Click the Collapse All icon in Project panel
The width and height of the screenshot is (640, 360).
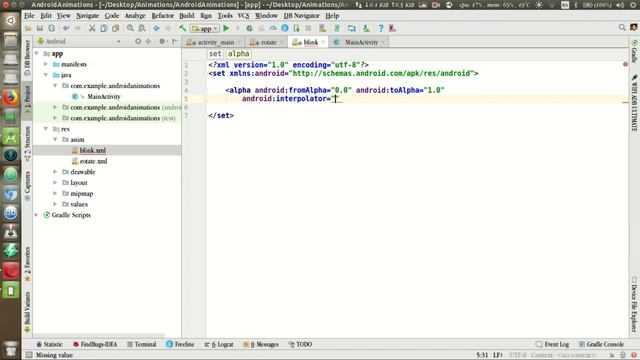coord(149,41)
